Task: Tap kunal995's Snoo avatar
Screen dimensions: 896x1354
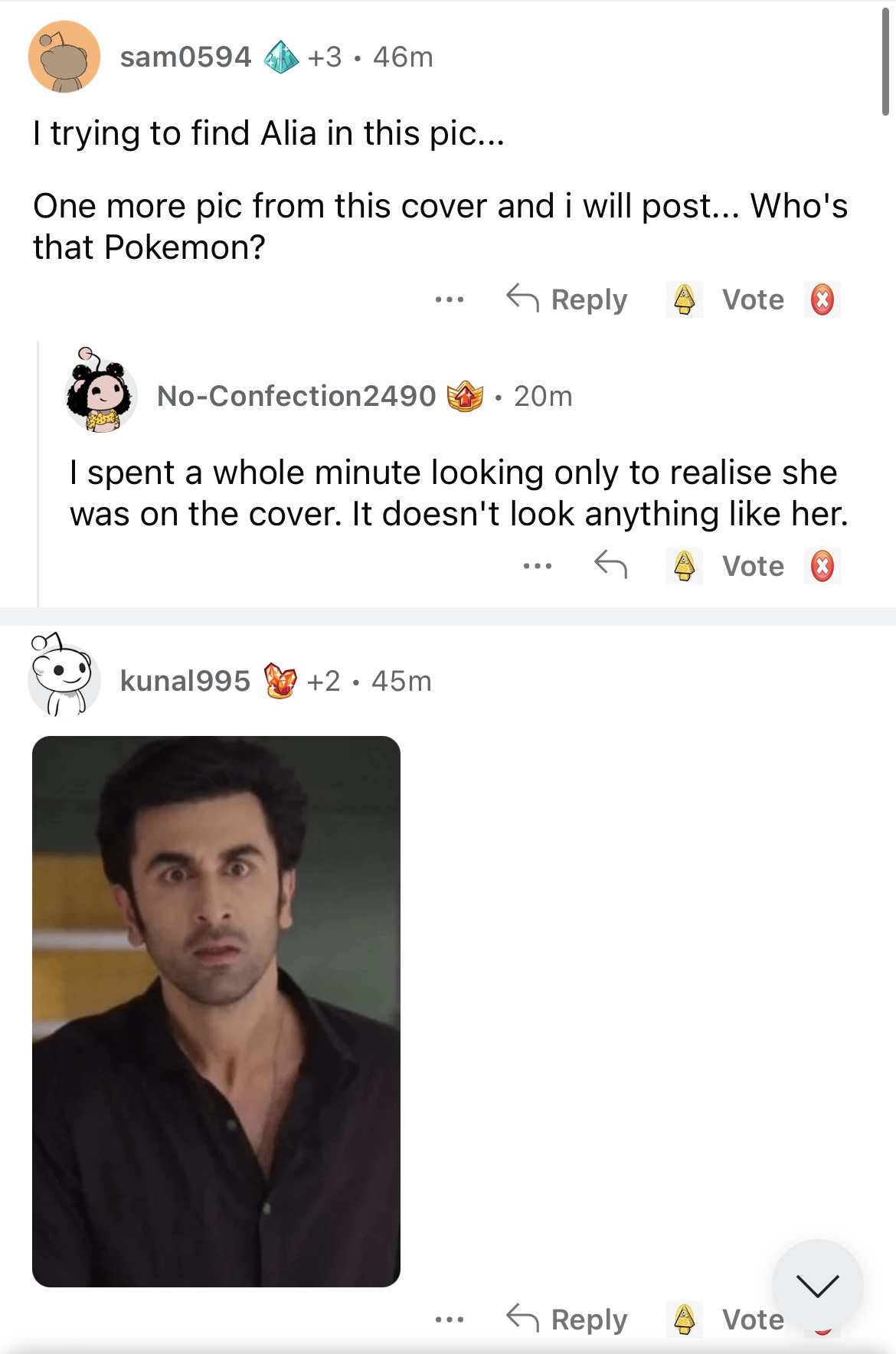Action: click(63, 677)
